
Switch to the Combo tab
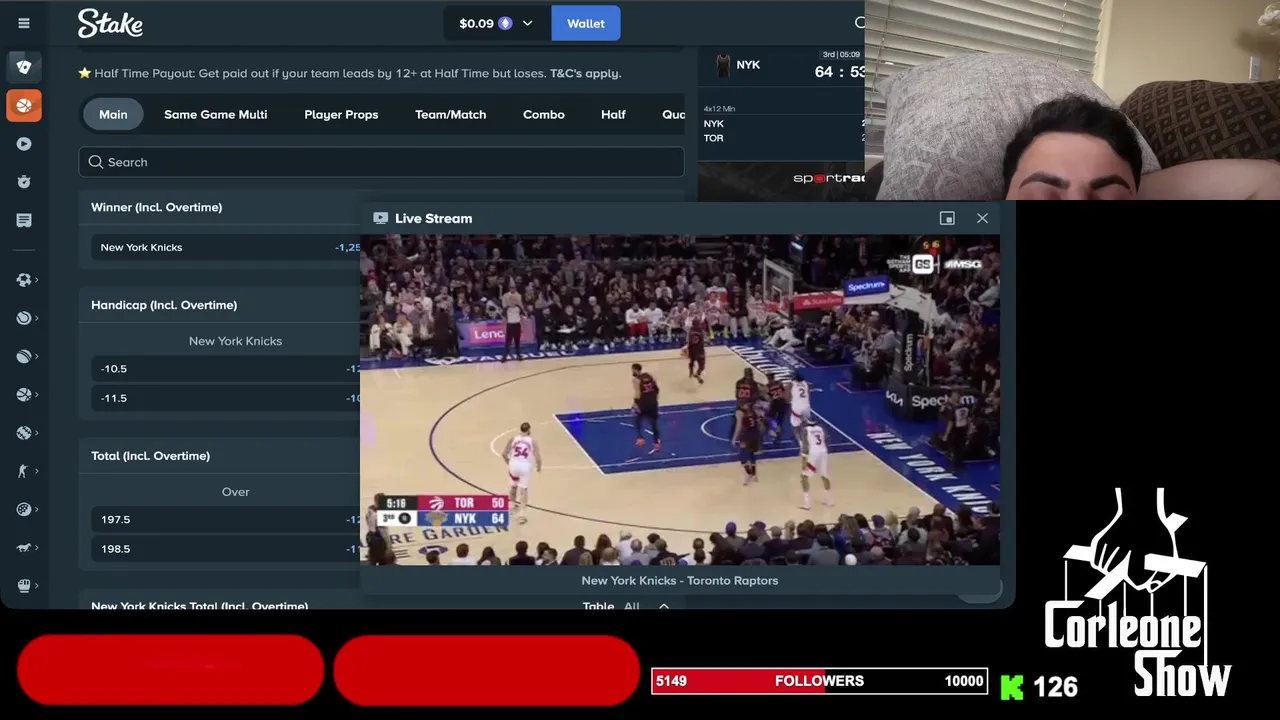click(544, 114)
